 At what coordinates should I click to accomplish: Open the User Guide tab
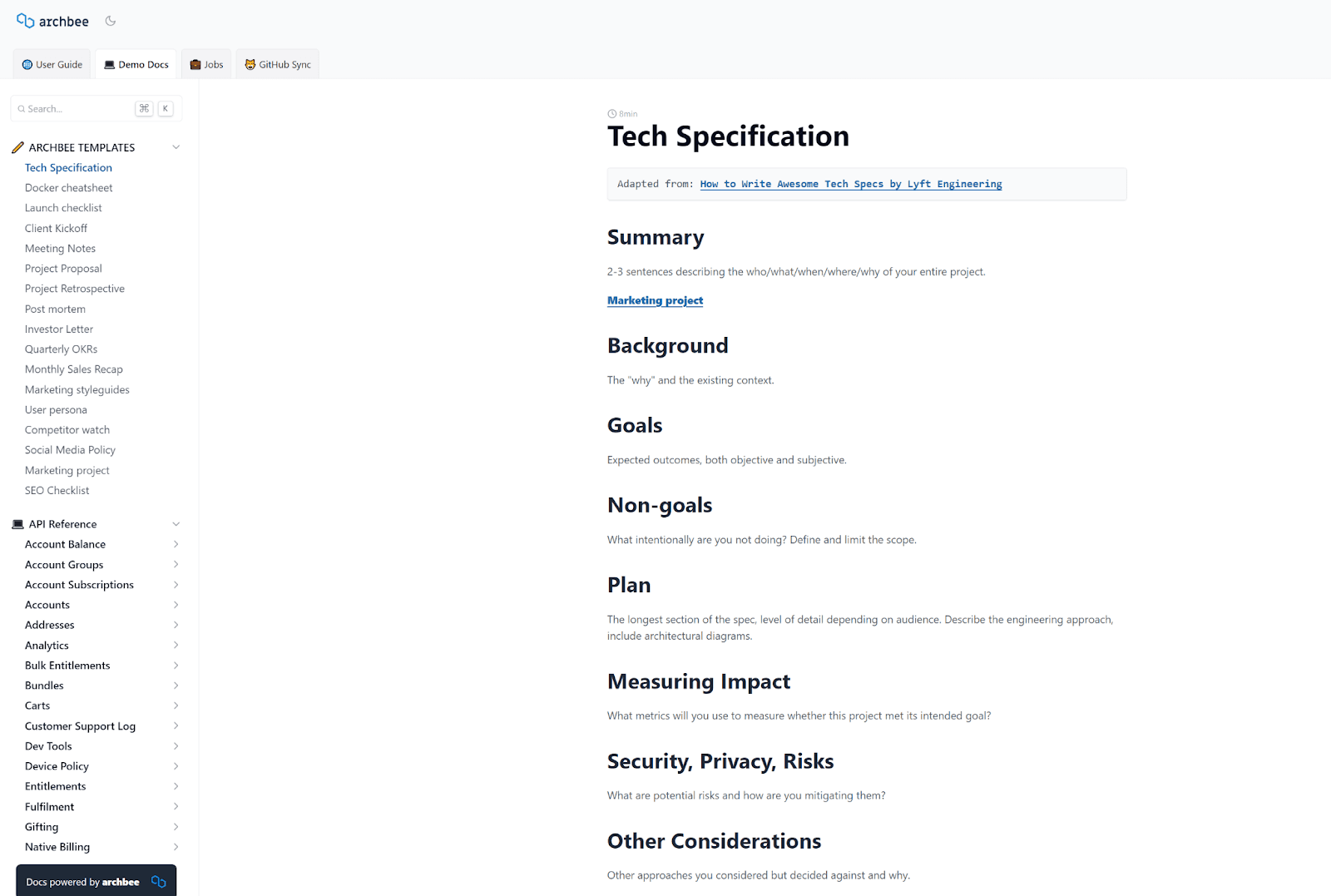(52, 65)
